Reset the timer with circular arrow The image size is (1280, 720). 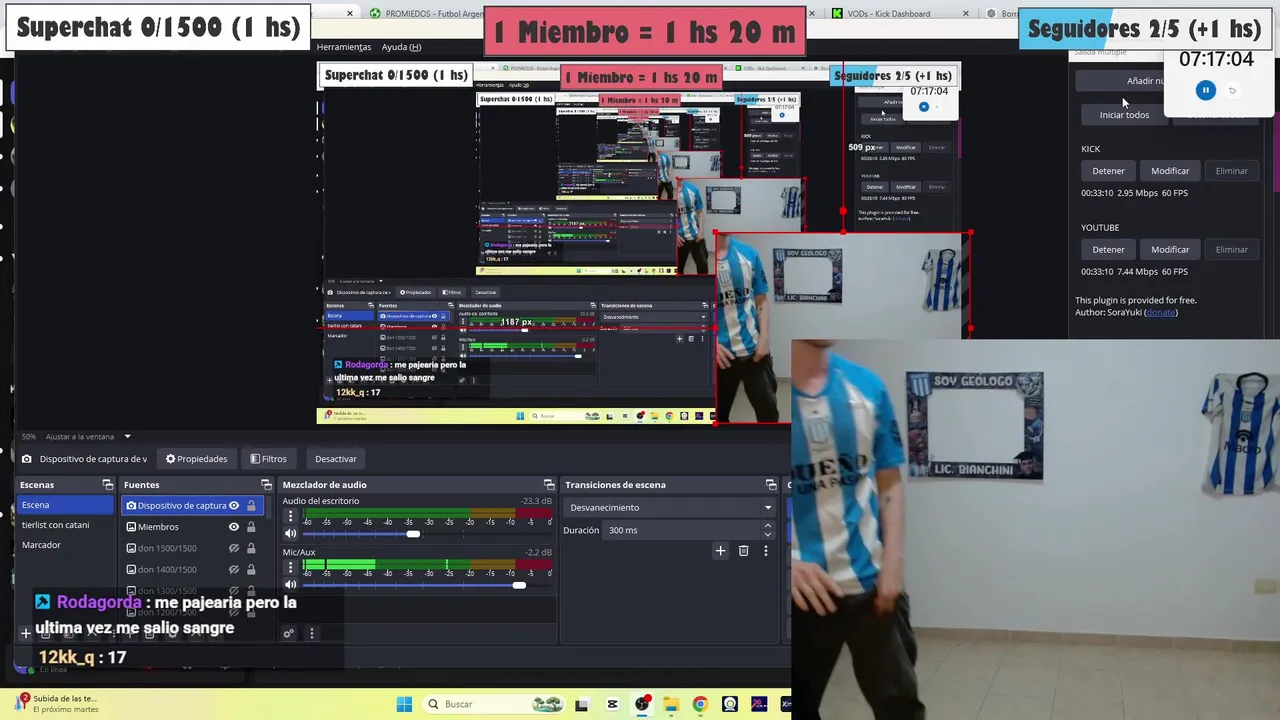(1232, 90)
